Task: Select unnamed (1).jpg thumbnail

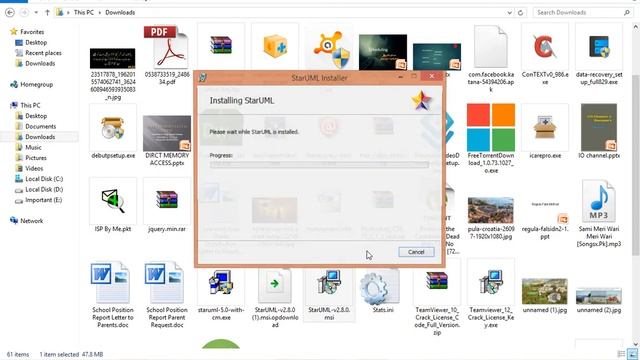Action: coord(544,291)
